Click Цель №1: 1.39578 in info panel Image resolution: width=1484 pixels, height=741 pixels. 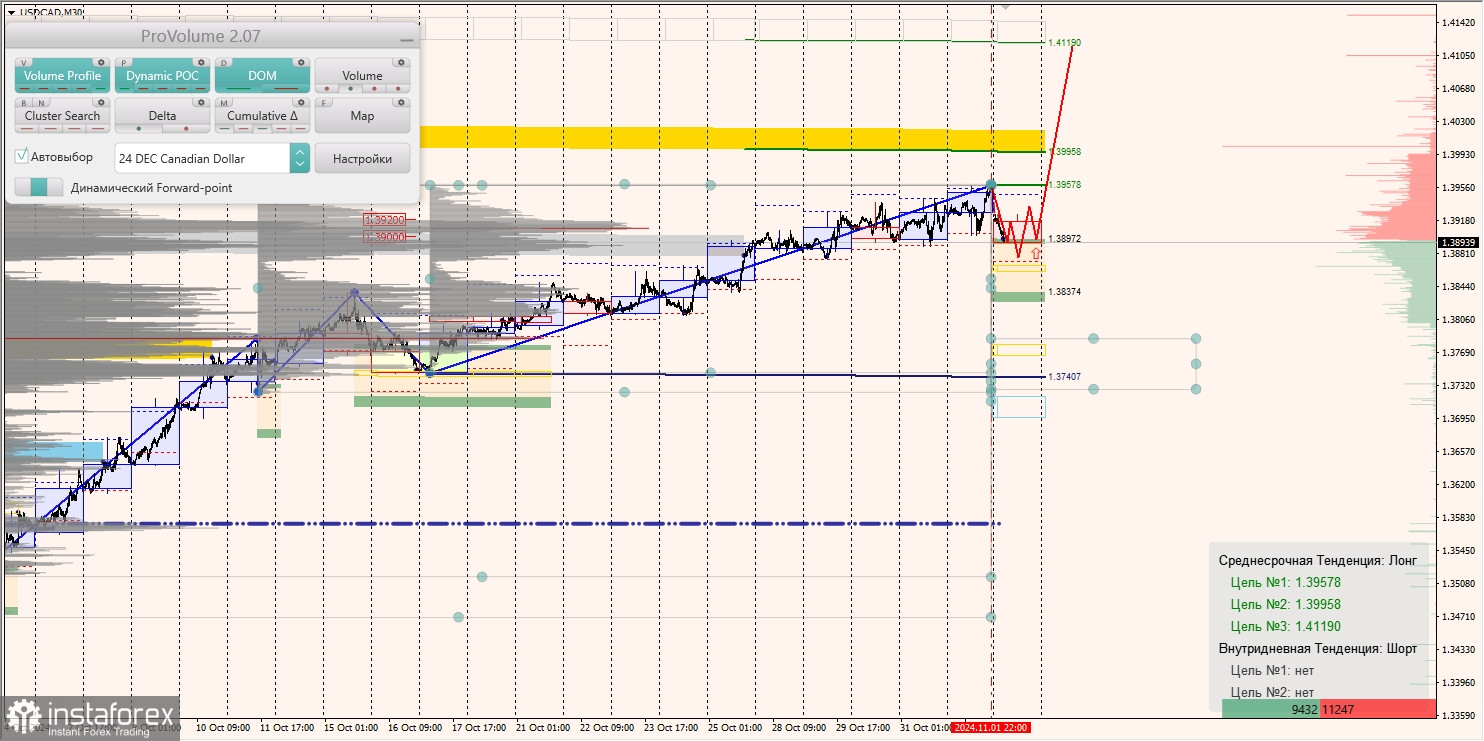pos(1285,582)
